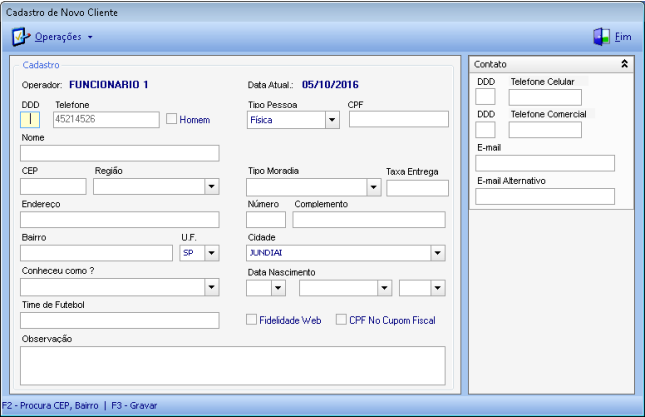The image size is (645, 417).
Task: Click the operator name 'FUNCIONARIO 1'
Action: [109, 85]
